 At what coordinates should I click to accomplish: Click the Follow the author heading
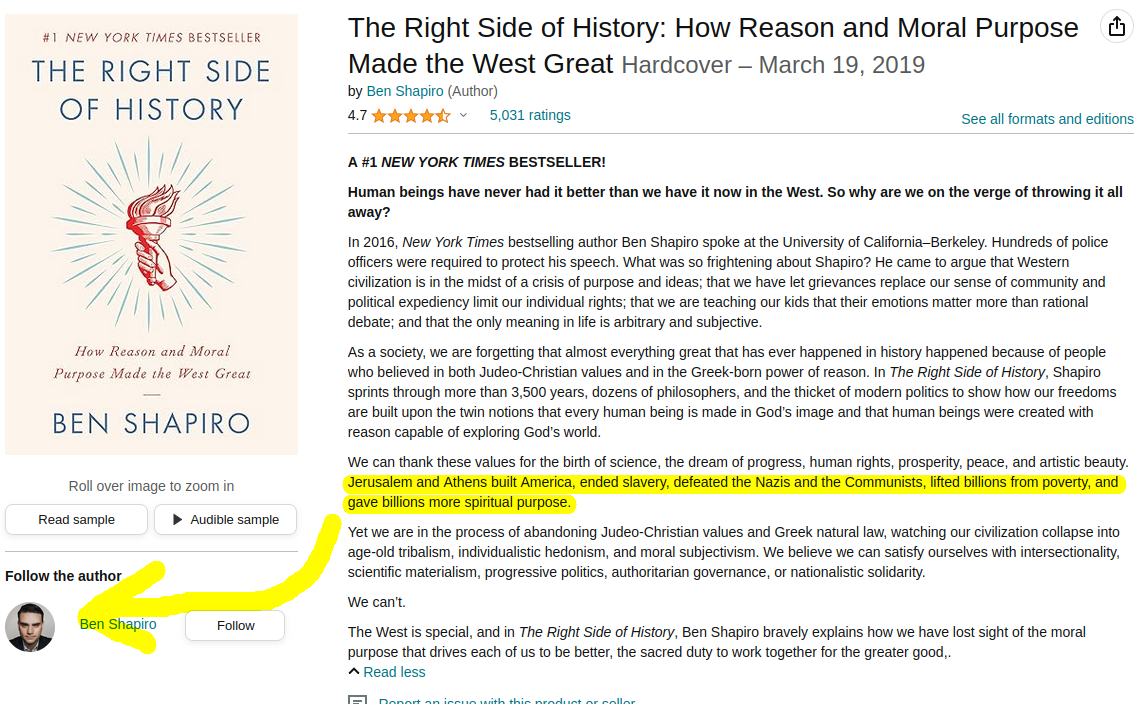63,576
